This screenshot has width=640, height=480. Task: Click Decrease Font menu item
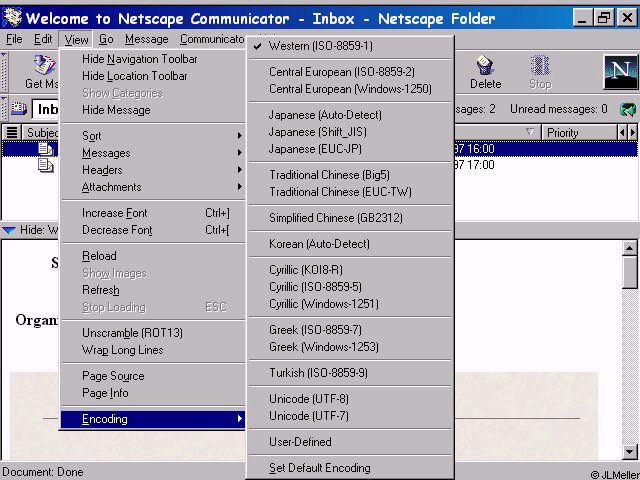click(153, 230)
